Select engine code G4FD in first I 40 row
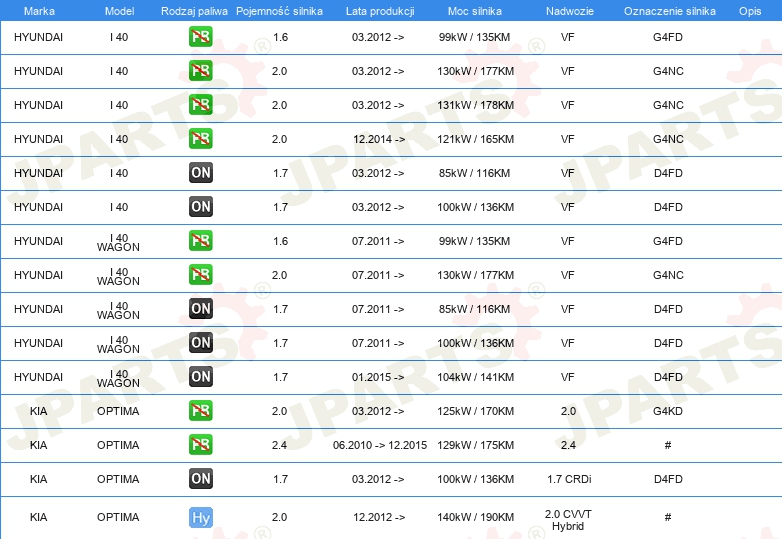Screen dimensions: 782x539 [x=668, y=37]
